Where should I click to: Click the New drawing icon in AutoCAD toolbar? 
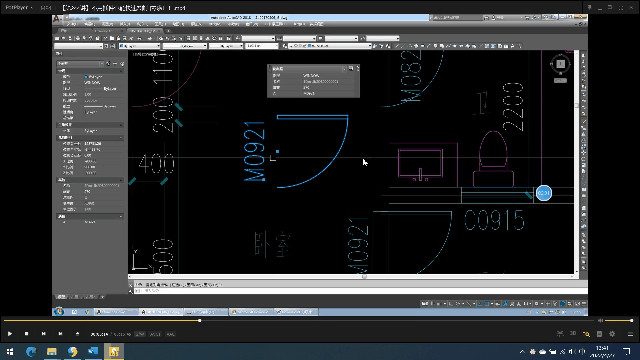[x=57, y=38]
